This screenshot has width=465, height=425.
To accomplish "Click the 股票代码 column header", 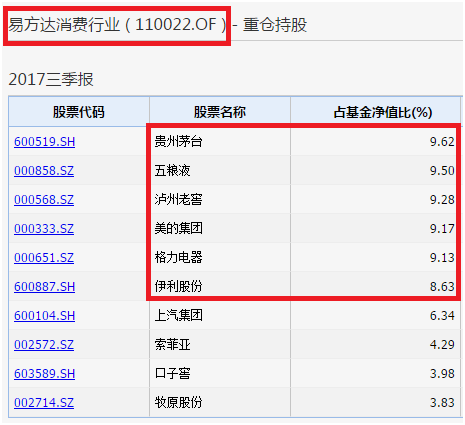I will [79, 112].
